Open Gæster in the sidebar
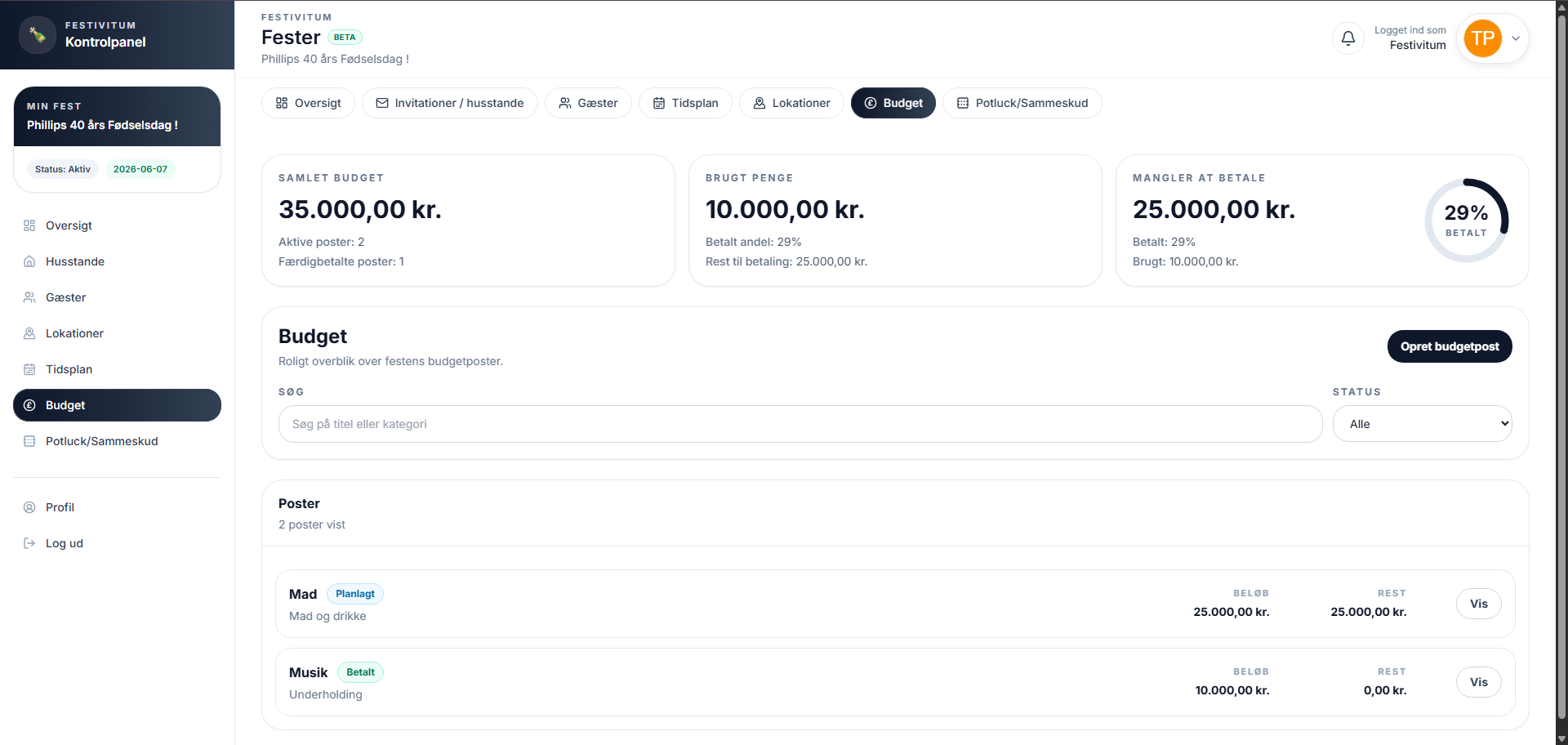Viewport: 1568px width, 745px height. [x=65, y=297]
